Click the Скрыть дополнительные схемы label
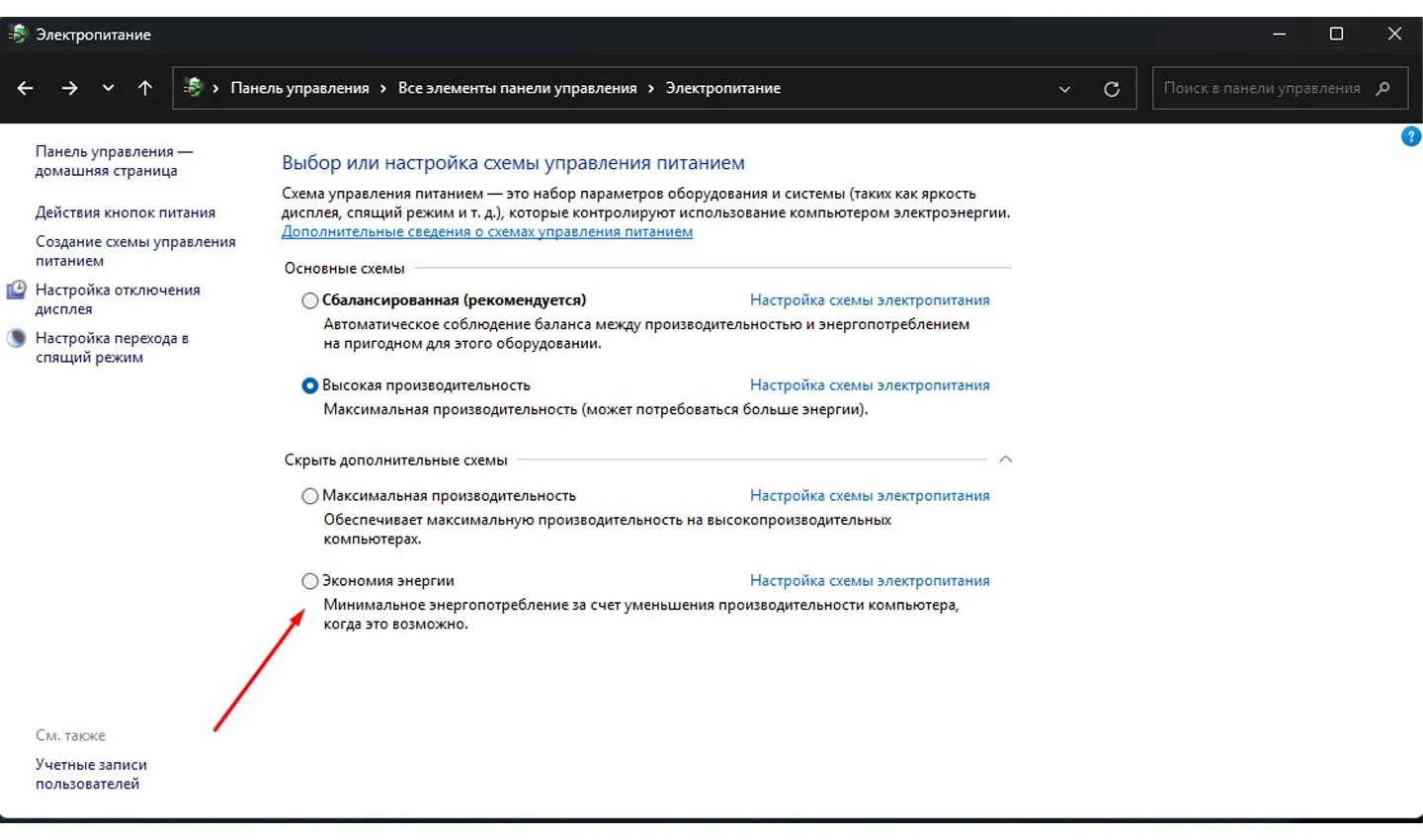Image resolution: width=1423 pixels, height=840 pixels. pos(396,461)
